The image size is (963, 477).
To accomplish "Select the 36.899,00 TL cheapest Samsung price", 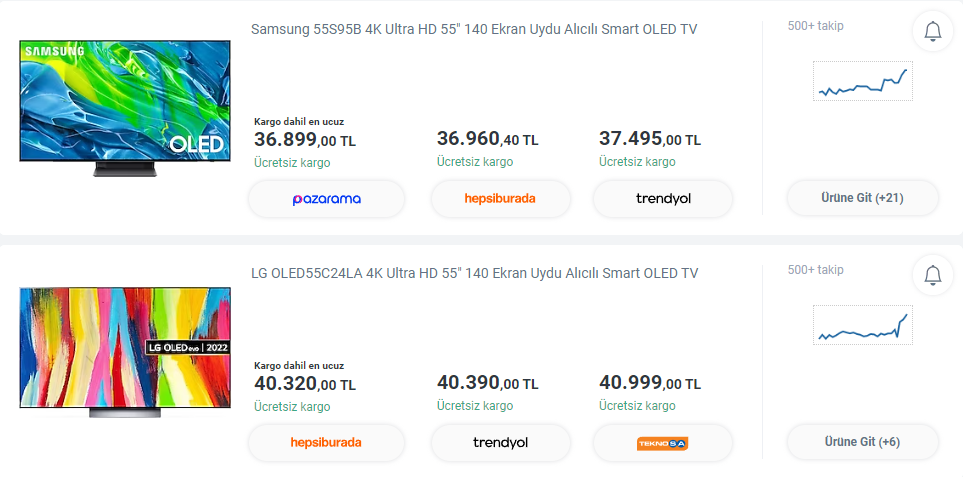I will pos(305,140).
